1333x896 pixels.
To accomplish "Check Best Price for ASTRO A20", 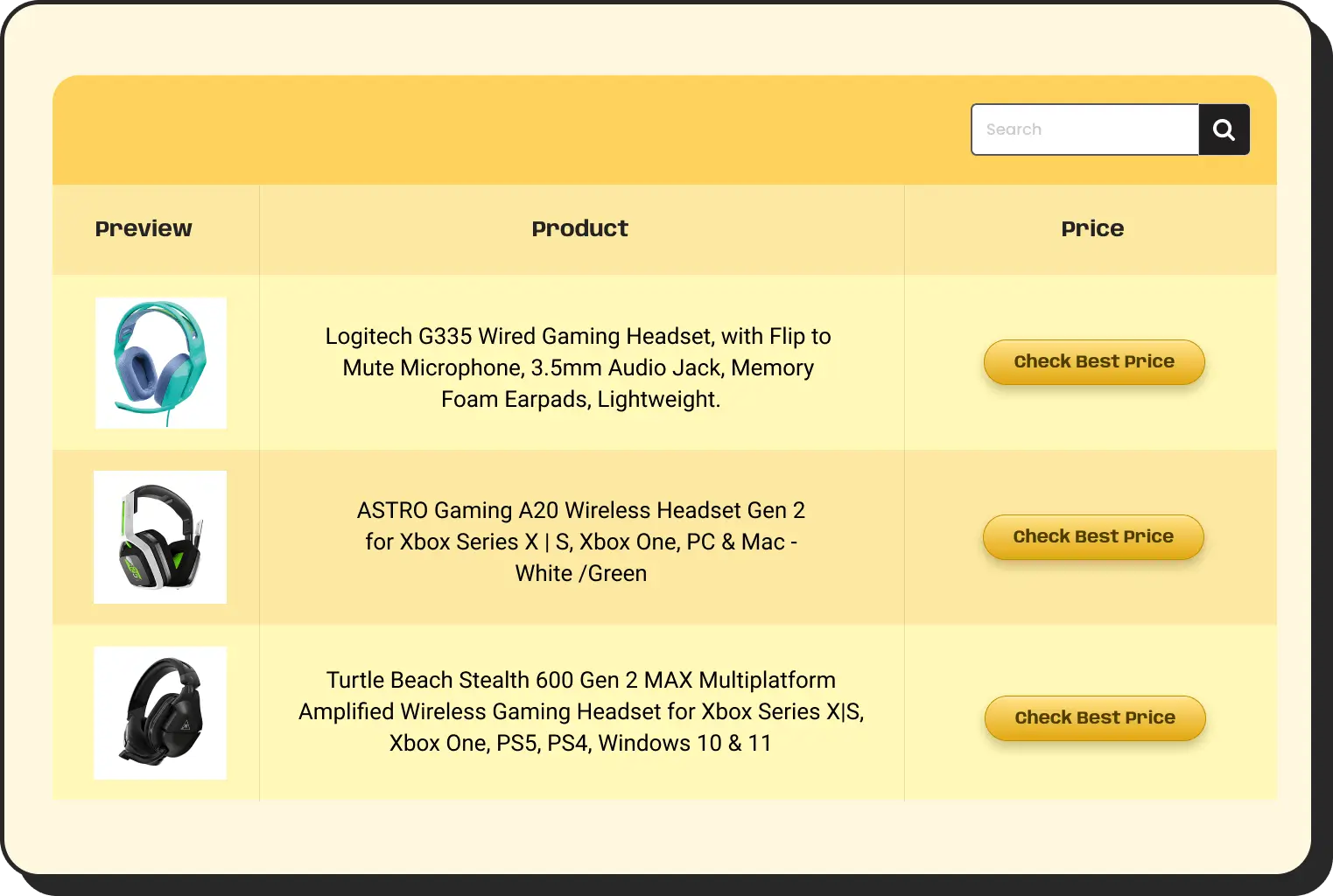I will click(x=1092, y=536).
